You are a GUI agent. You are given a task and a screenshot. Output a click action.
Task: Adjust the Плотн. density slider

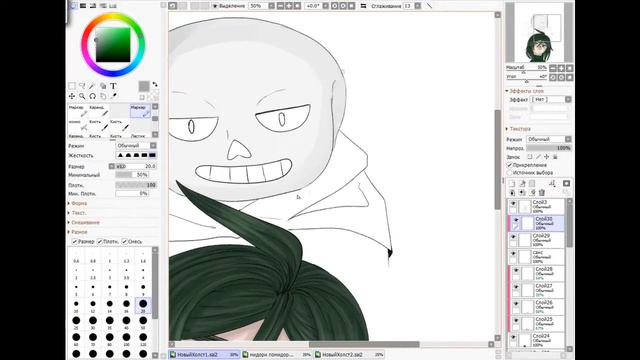coord(136,185)
